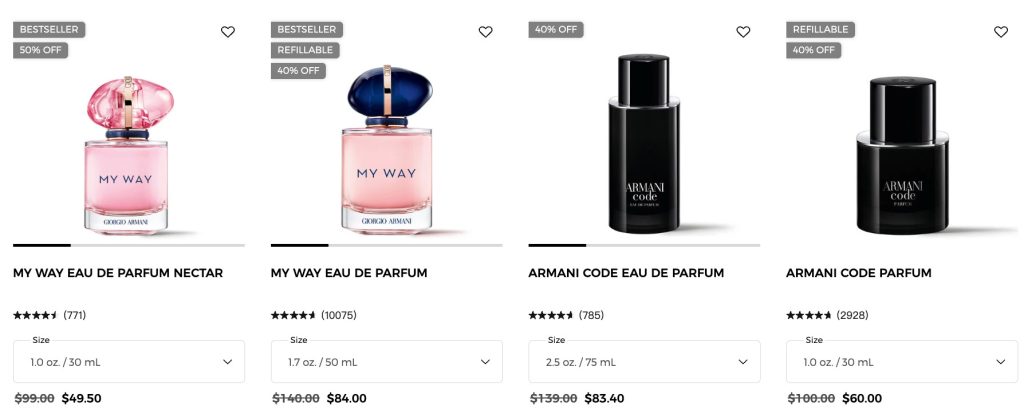Open Armani Code Parfum star rating
This screenshot has width=1024, height=410.
(x=808, y=315)
